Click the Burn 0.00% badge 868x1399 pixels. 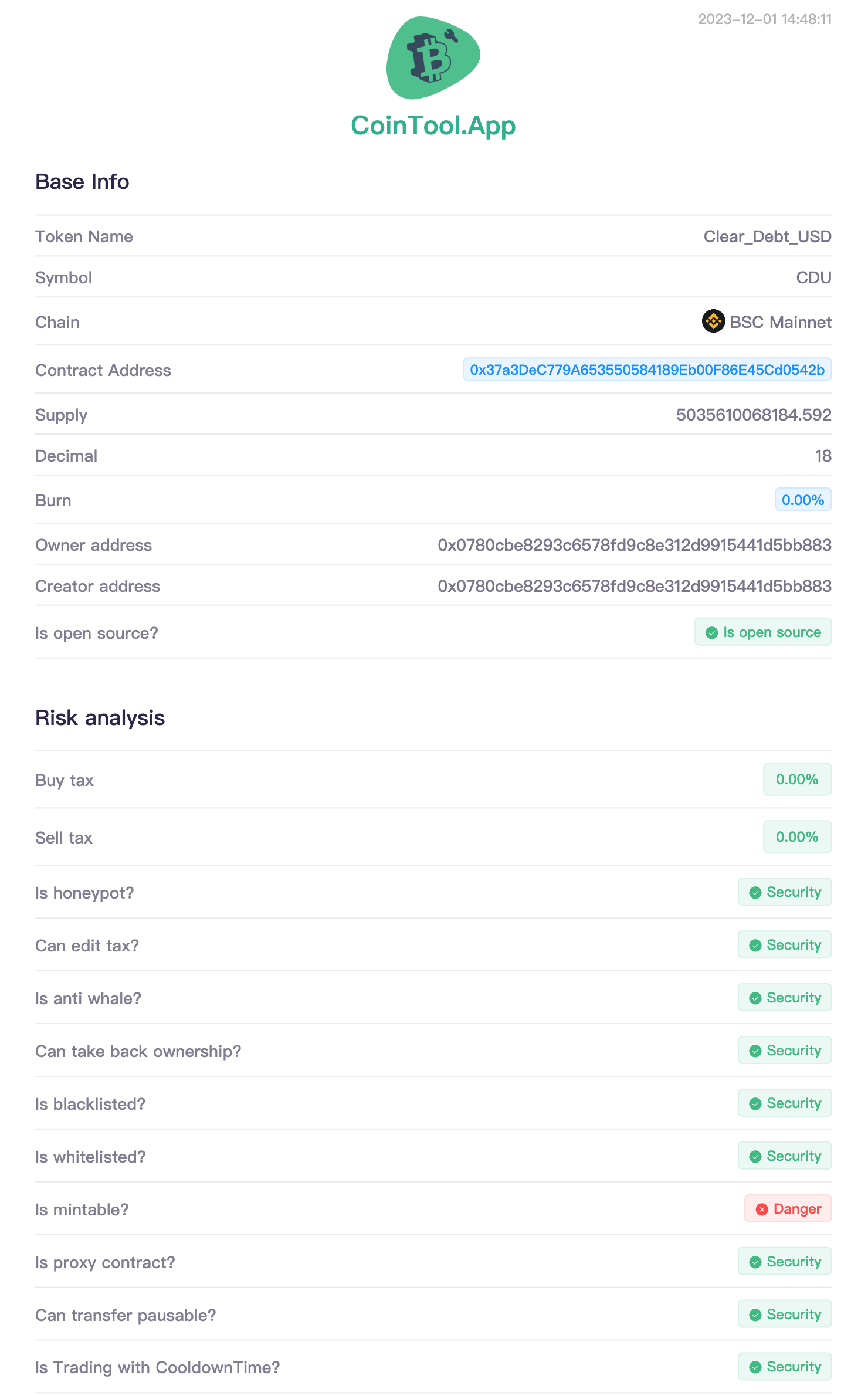(x=802, y=500)
